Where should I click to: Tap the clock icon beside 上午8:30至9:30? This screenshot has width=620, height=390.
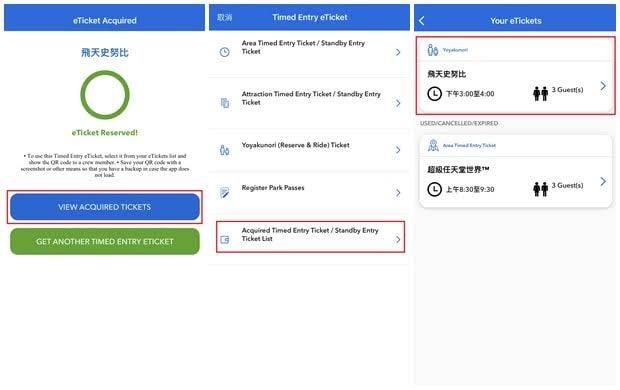click(435, 189)
